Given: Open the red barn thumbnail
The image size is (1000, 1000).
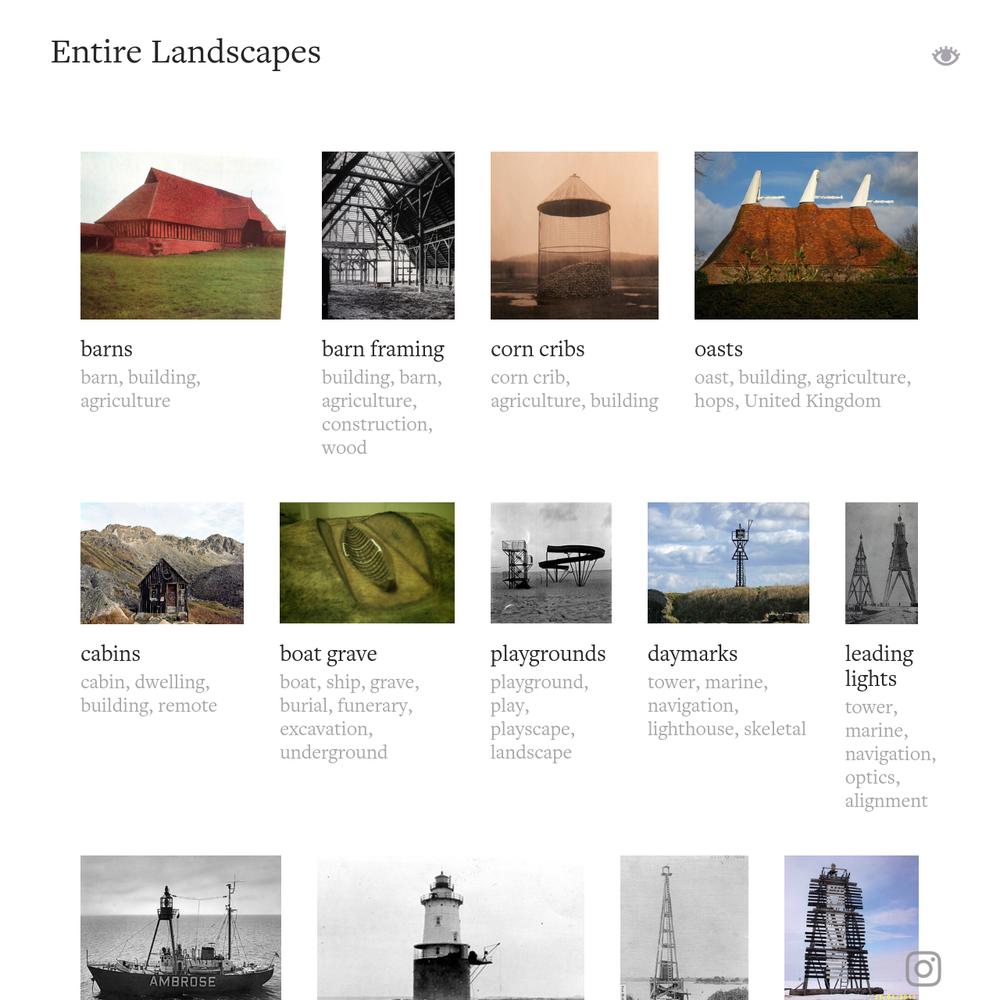Looking at the screenshot, I should point(183,235).
